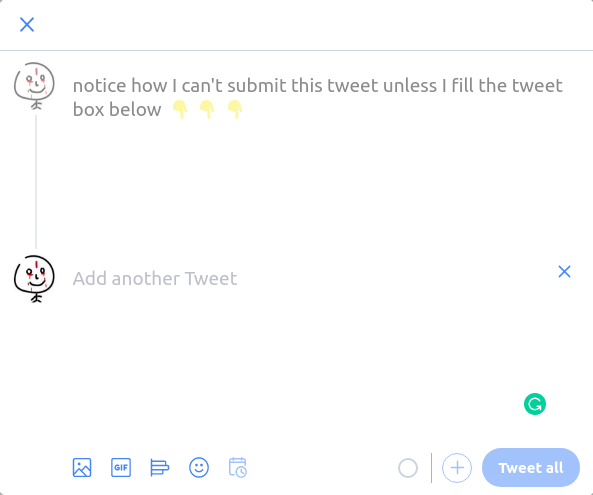593x495 pixels.
Task: Click the last pointing-down hand emoji
Action: (235, 110)
